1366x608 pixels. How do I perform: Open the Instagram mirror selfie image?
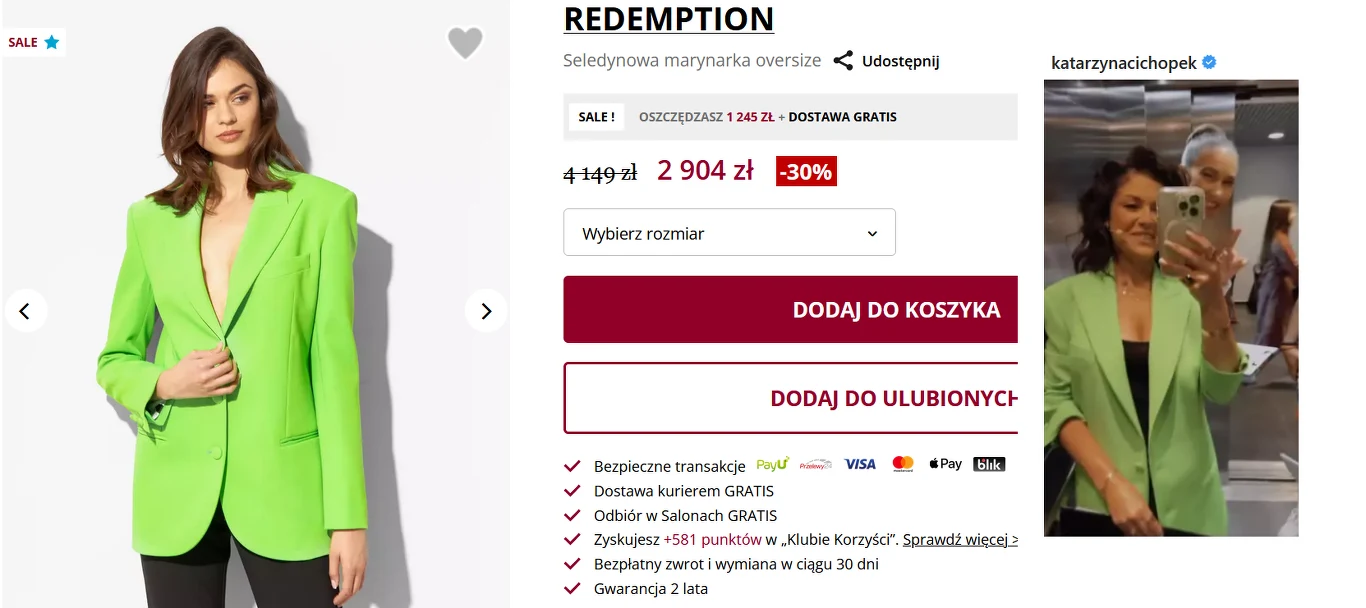point(1171,308)
